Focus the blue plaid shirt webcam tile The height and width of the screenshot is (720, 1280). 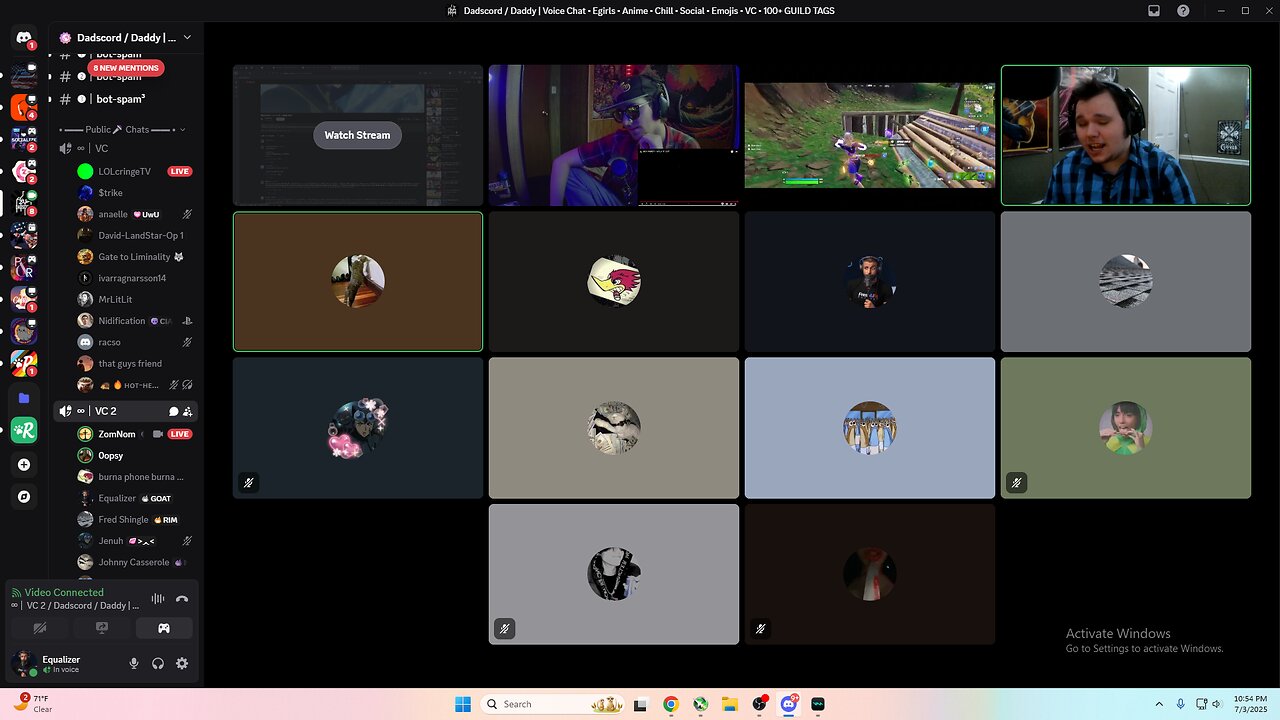1126,135
